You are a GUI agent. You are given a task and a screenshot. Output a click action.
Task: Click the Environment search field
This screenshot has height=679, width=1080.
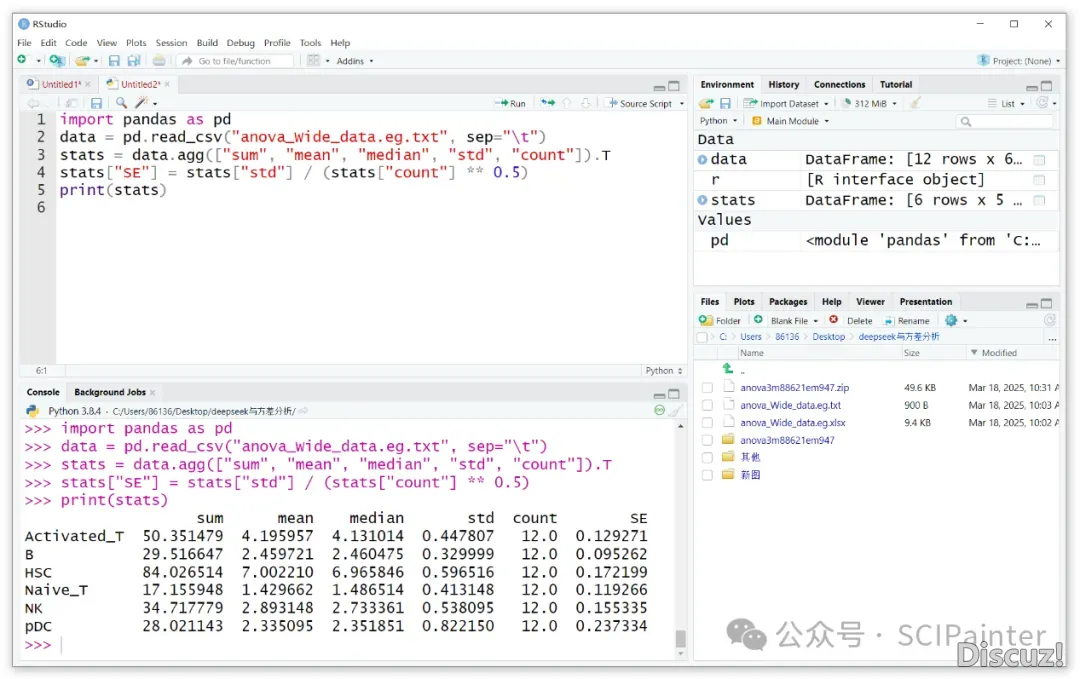click(1004, 121)
